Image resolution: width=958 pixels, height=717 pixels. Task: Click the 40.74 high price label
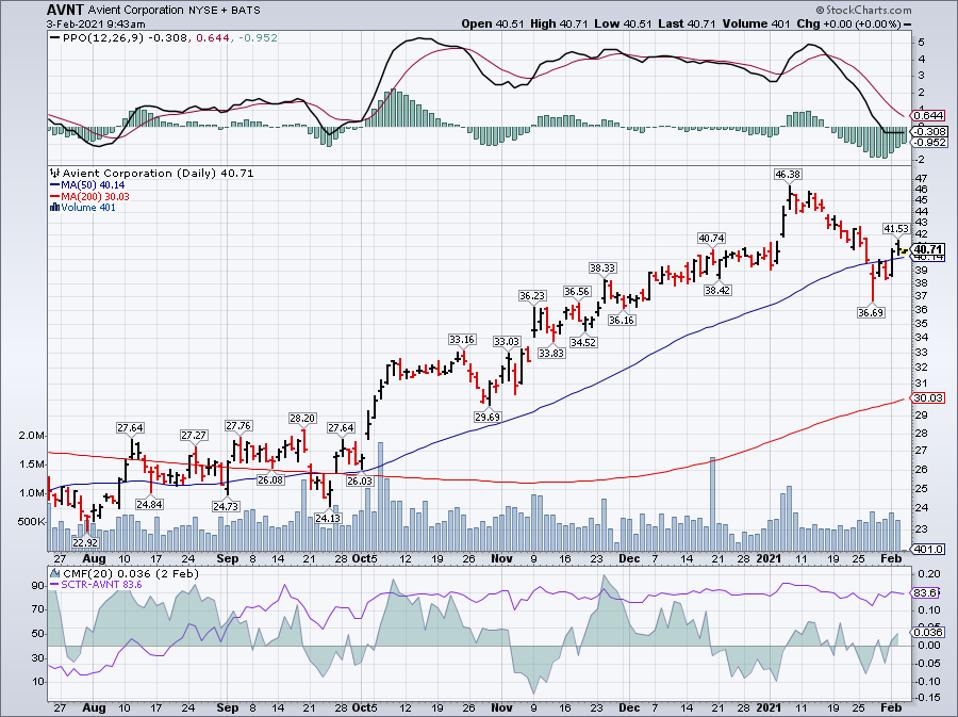(712, 238)
